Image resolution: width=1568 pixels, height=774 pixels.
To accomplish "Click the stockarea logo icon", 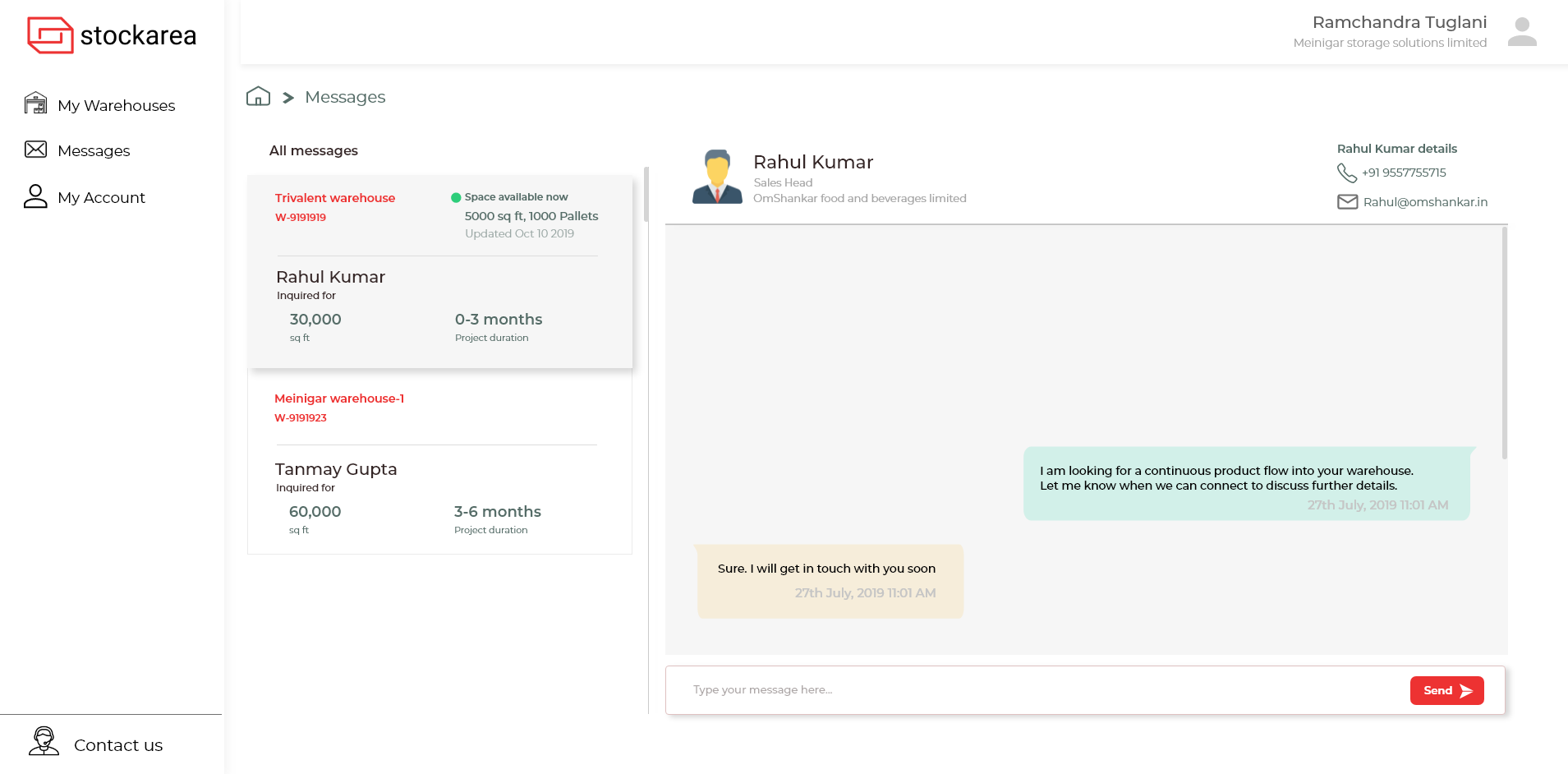I will pyautogui.click(x=50, y=35).
